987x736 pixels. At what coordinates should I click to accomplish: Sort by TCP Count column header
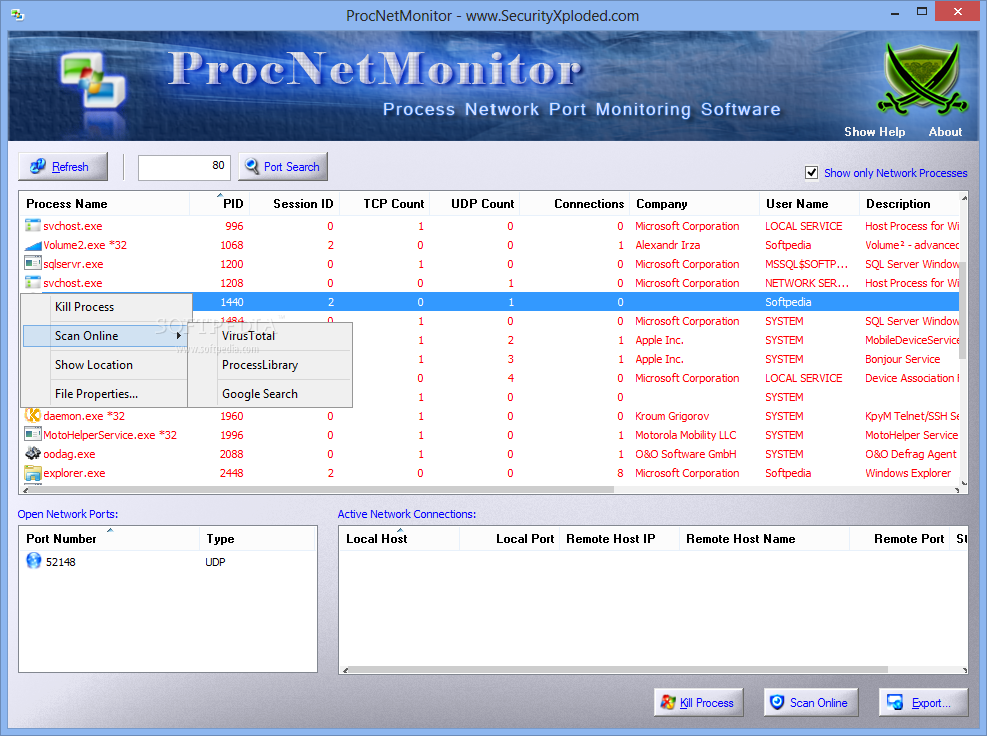click(x=385, y=203)
